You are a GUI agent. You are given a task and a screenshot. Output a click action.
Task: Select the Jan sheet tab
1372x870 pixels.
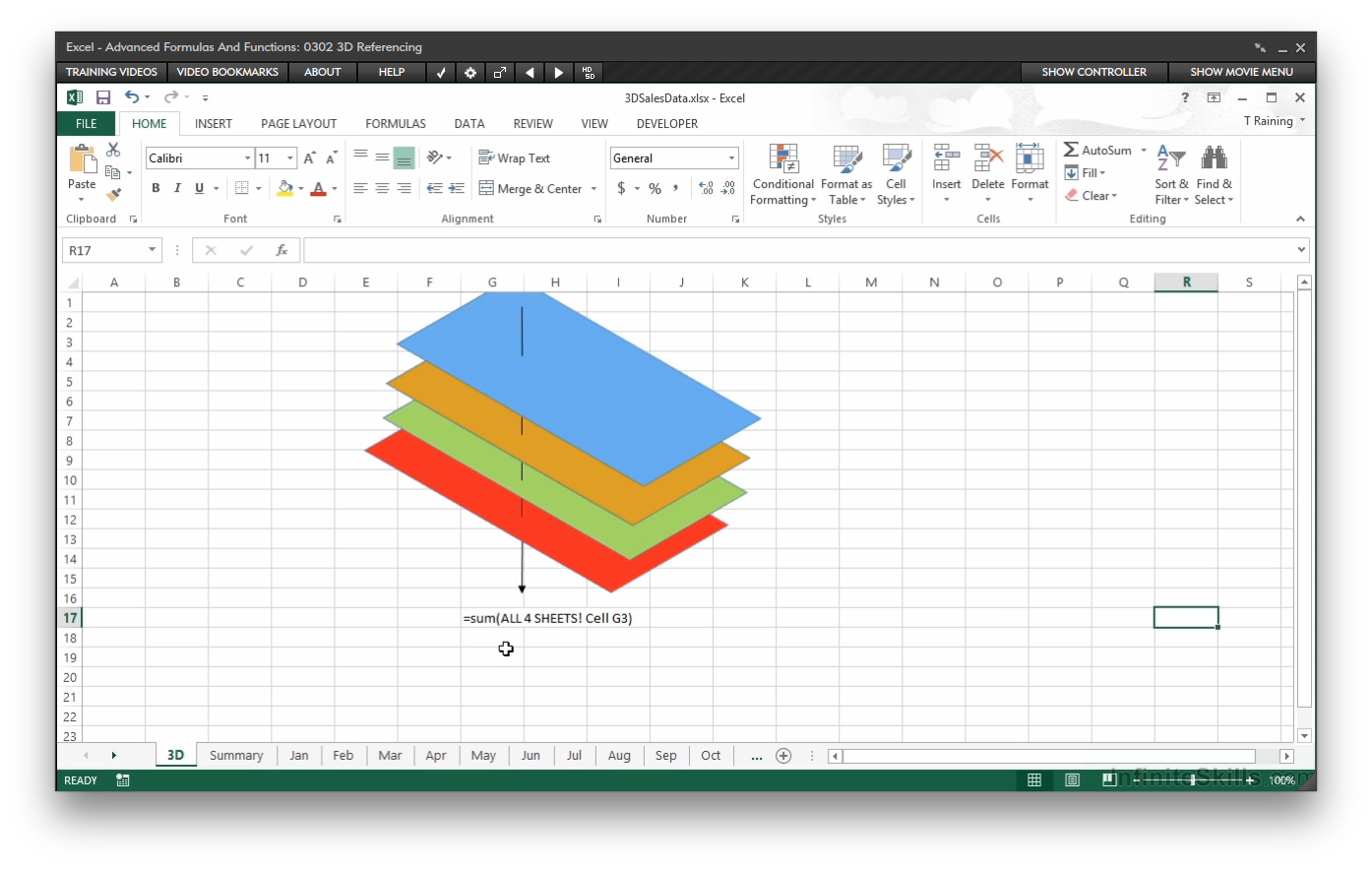[299, 755]
